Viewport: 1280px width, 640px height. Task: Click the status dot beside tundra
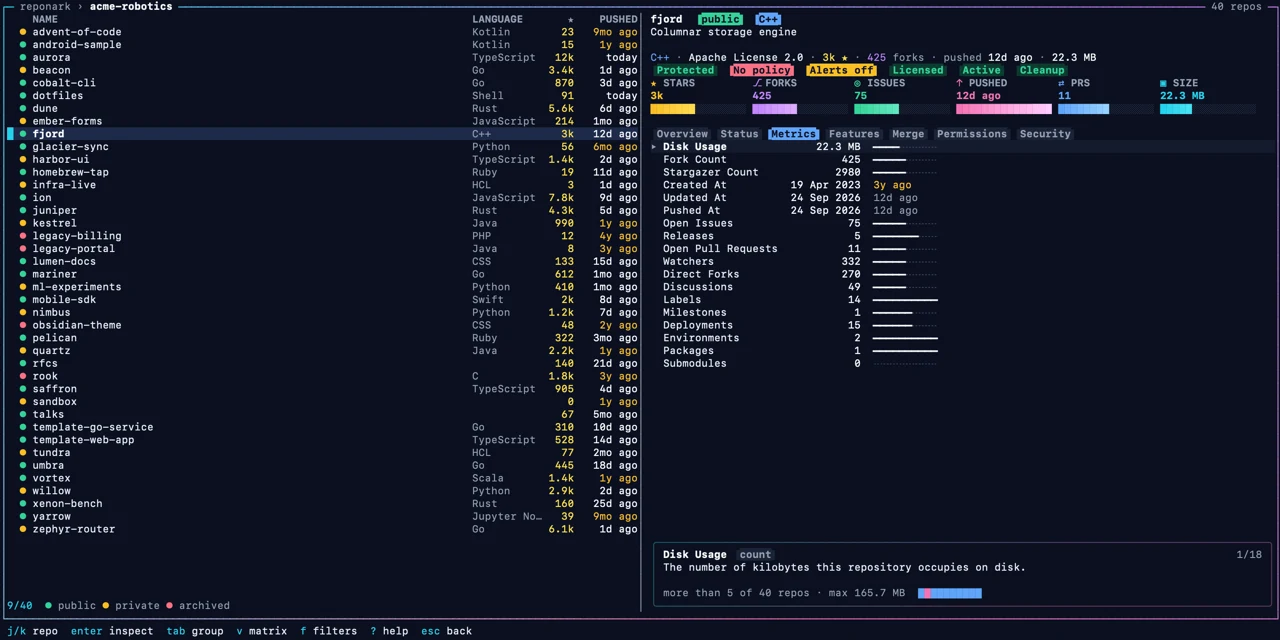pyautogui.click(x=23, y=453)
